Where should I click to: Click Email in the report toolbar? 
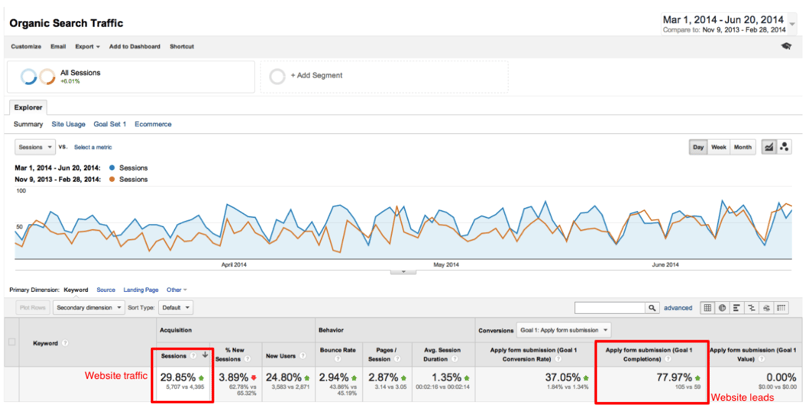click(x=58, y=46)
